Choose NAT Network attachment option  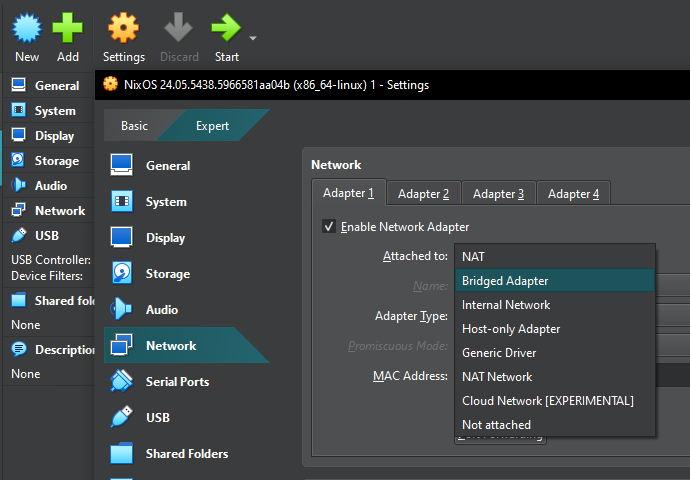click(x=555, y=377)
